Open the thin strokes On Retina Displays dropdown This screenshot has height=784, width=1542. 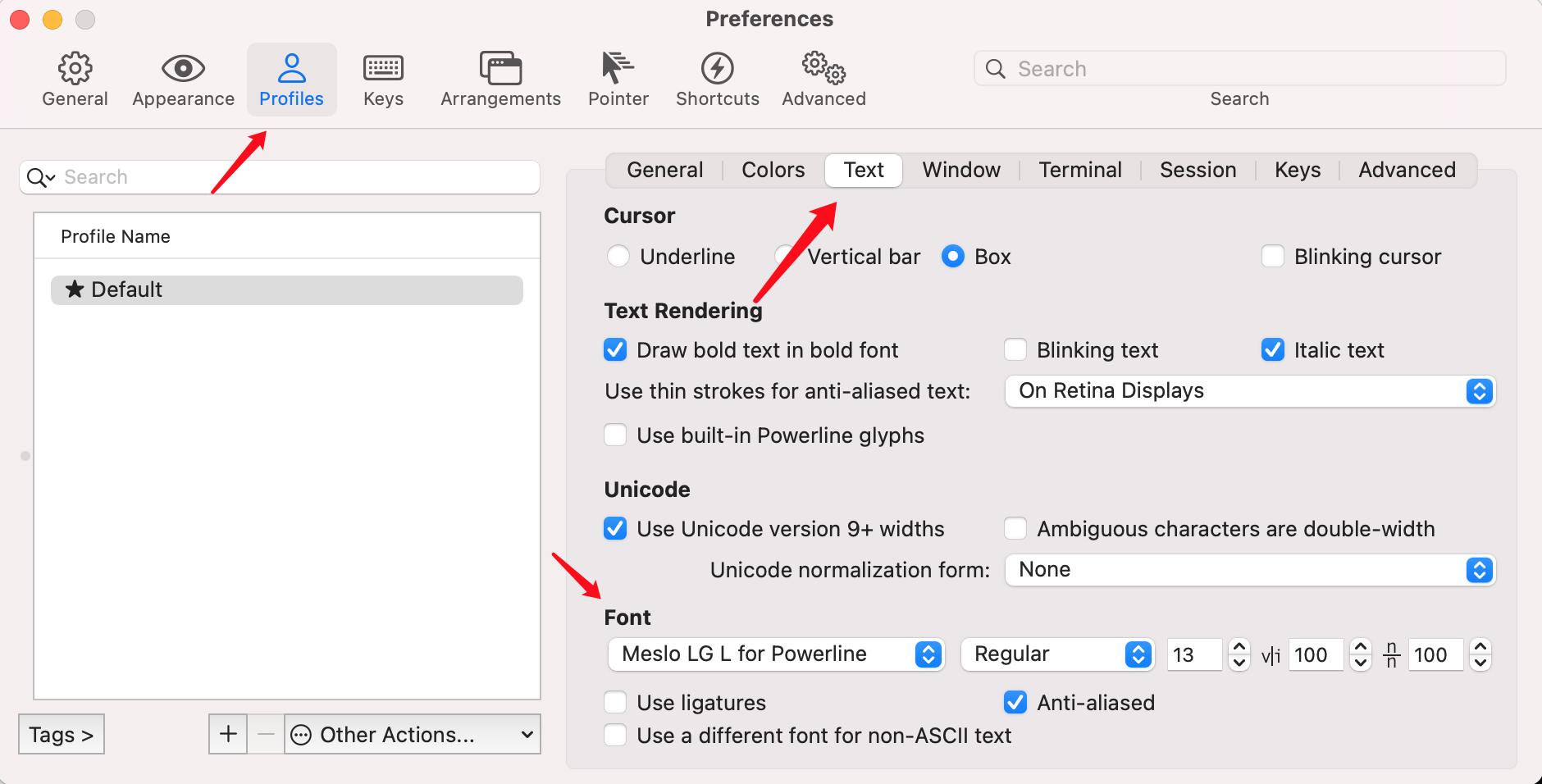pos(1250,391)
